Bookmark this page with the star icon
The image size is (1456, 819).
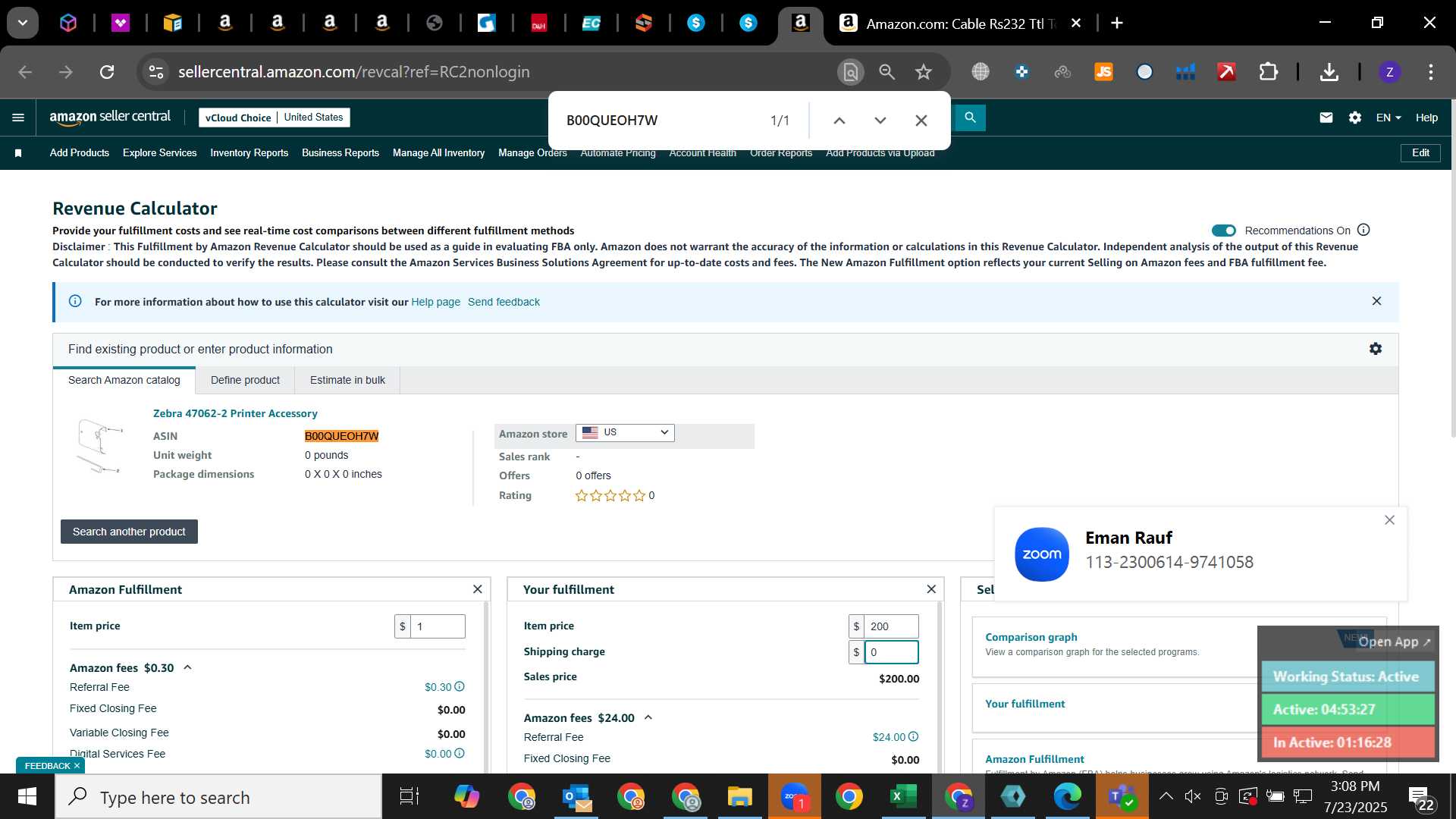tap(924, 72)
